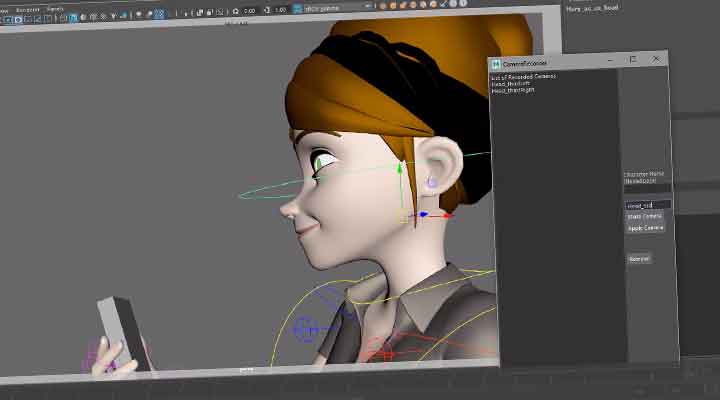Maximize the CameraRecorder window
The image size is (720, 400).
pos(632,60)
